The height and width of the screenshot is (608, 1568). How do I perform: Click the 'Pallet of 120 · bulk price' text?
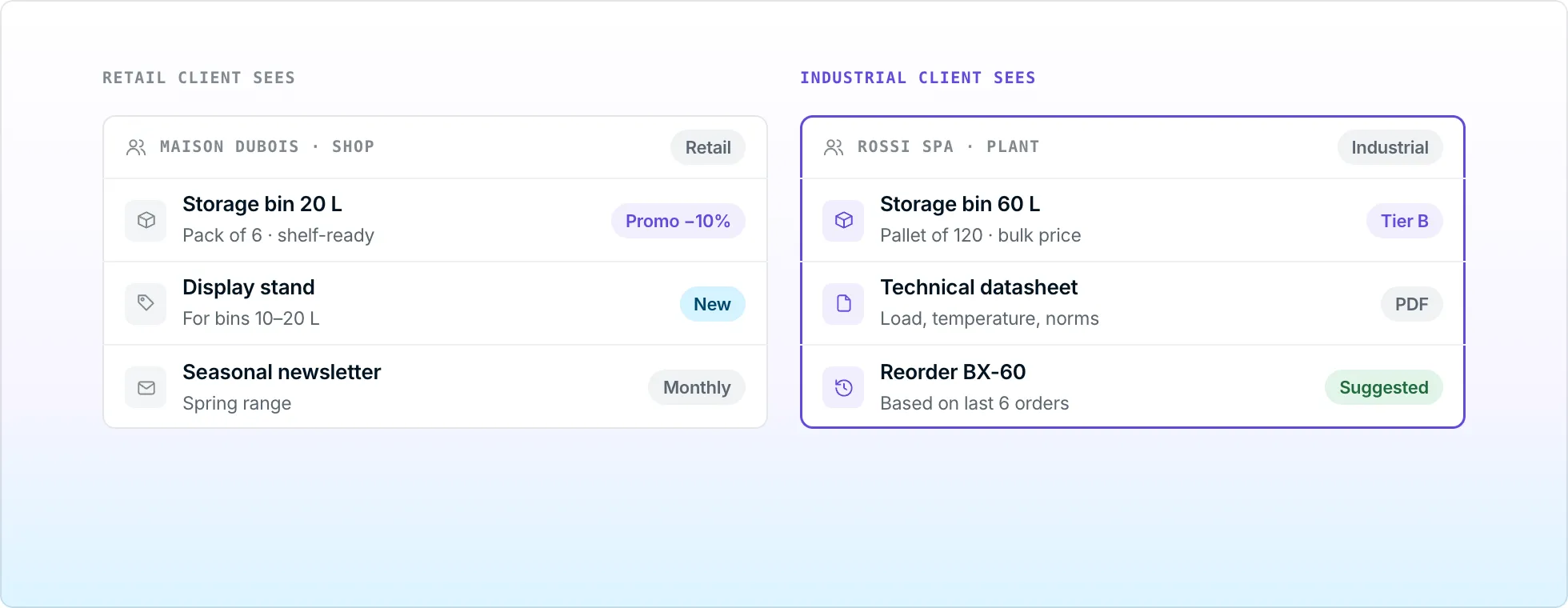coord(981,235)
